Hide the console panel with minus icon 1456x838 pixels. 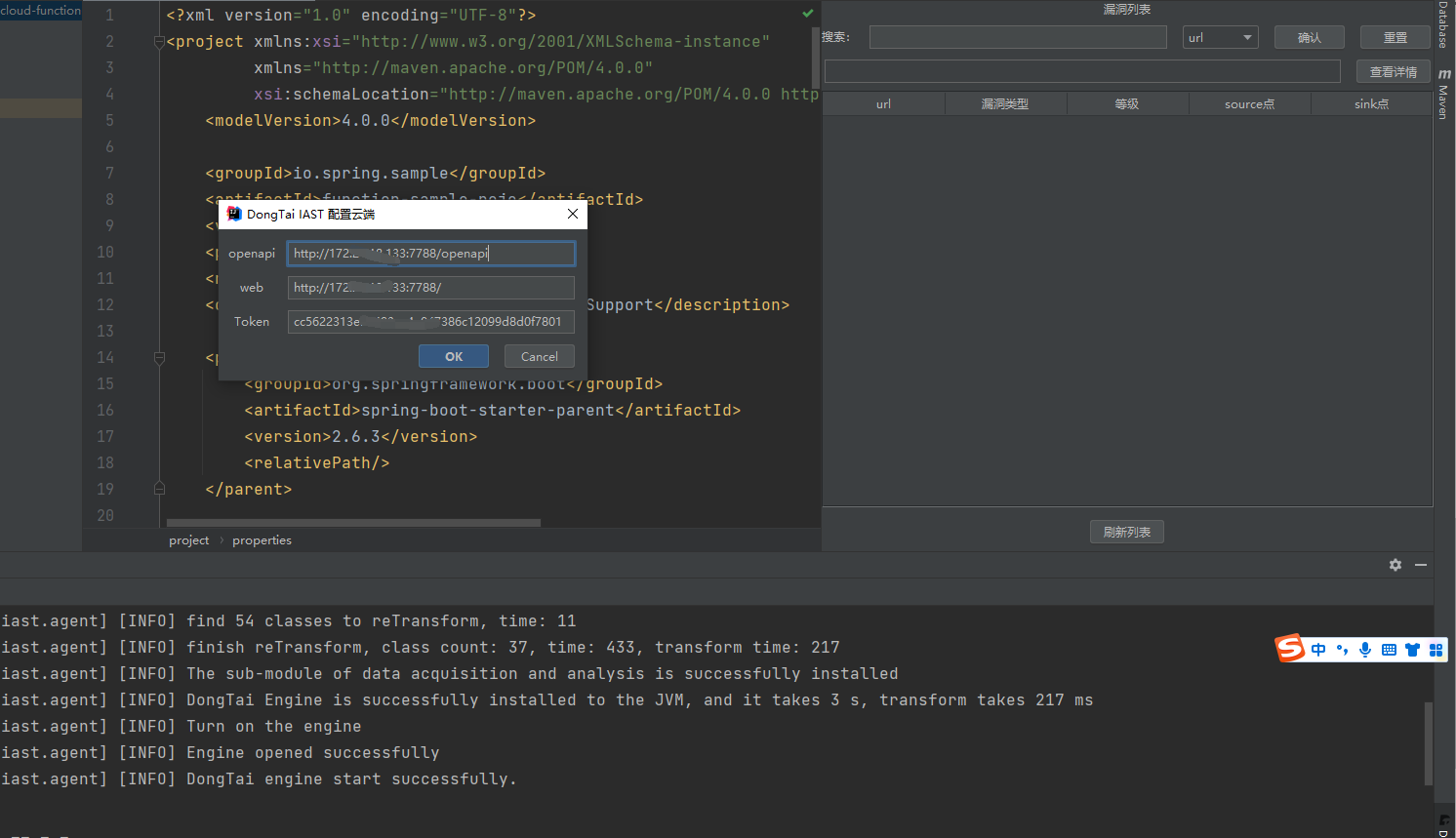pyautogui.click(x=1421, y=565)
